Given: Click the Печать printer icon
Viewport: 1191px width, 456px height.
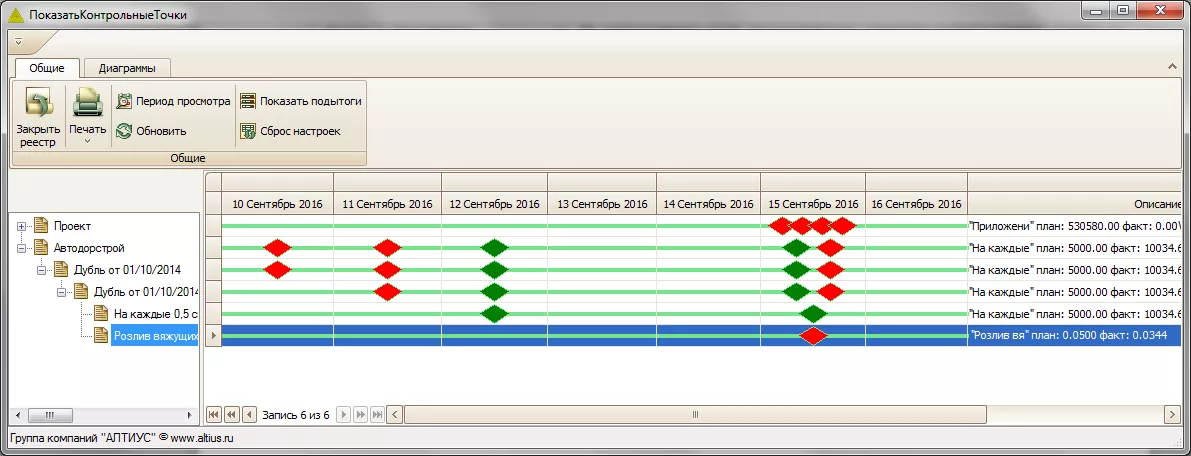Looking at the screenshot, I should tap(87, 103).
